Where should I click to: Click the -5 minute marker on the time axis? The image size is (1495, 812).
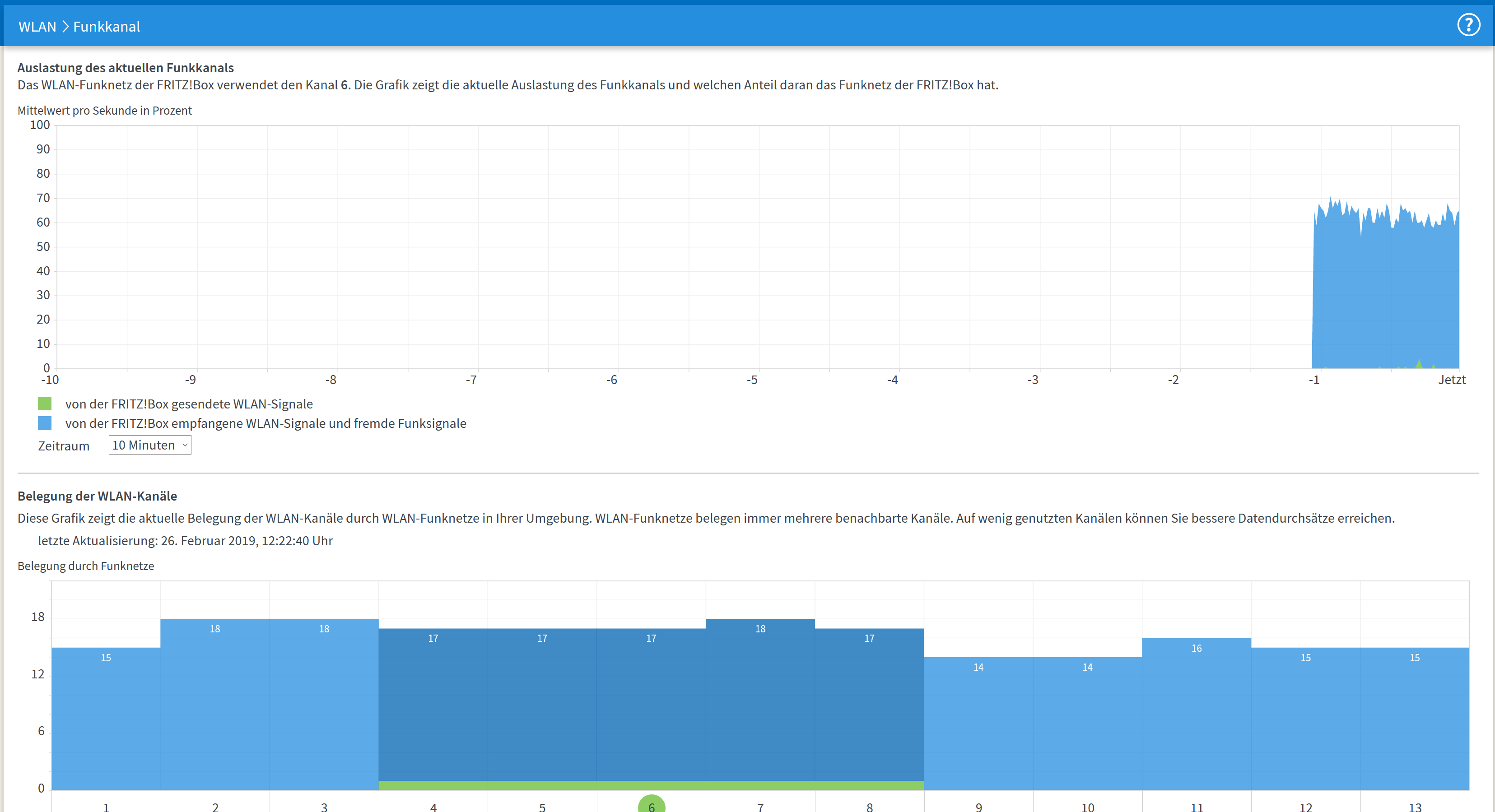point(751,380)
